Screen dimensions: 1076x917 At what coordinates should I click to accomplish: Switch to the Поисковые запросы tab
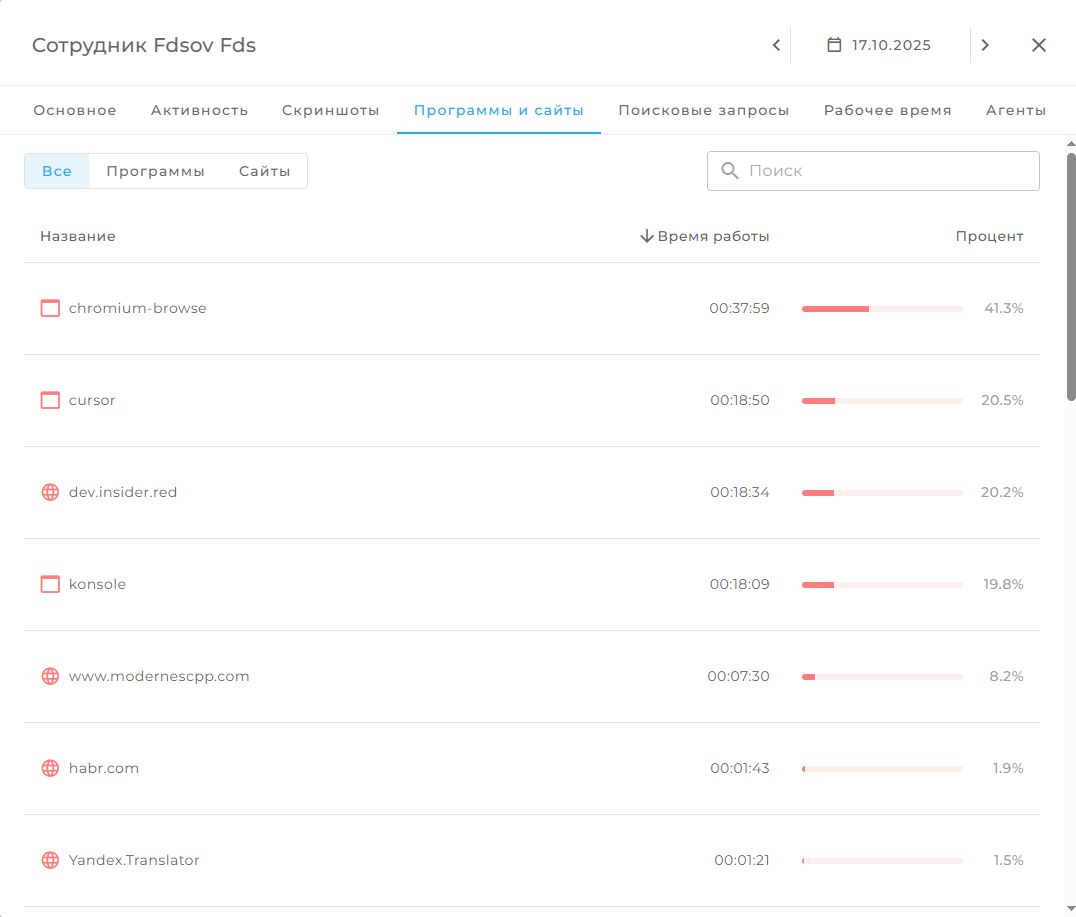click(703, 110)
